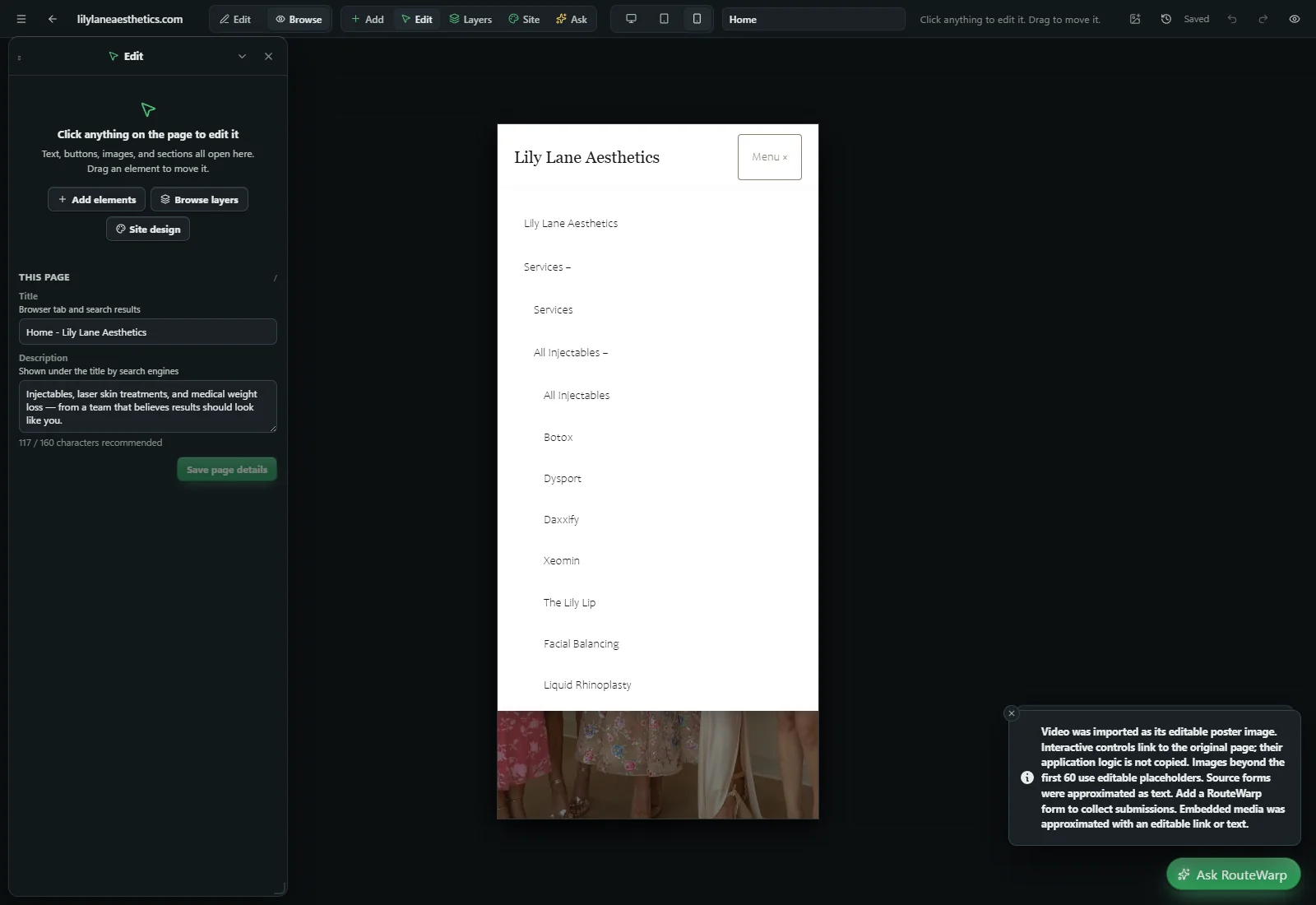Switch to desktop viewport preview
1316x905 pixels.
coord(631,19)
